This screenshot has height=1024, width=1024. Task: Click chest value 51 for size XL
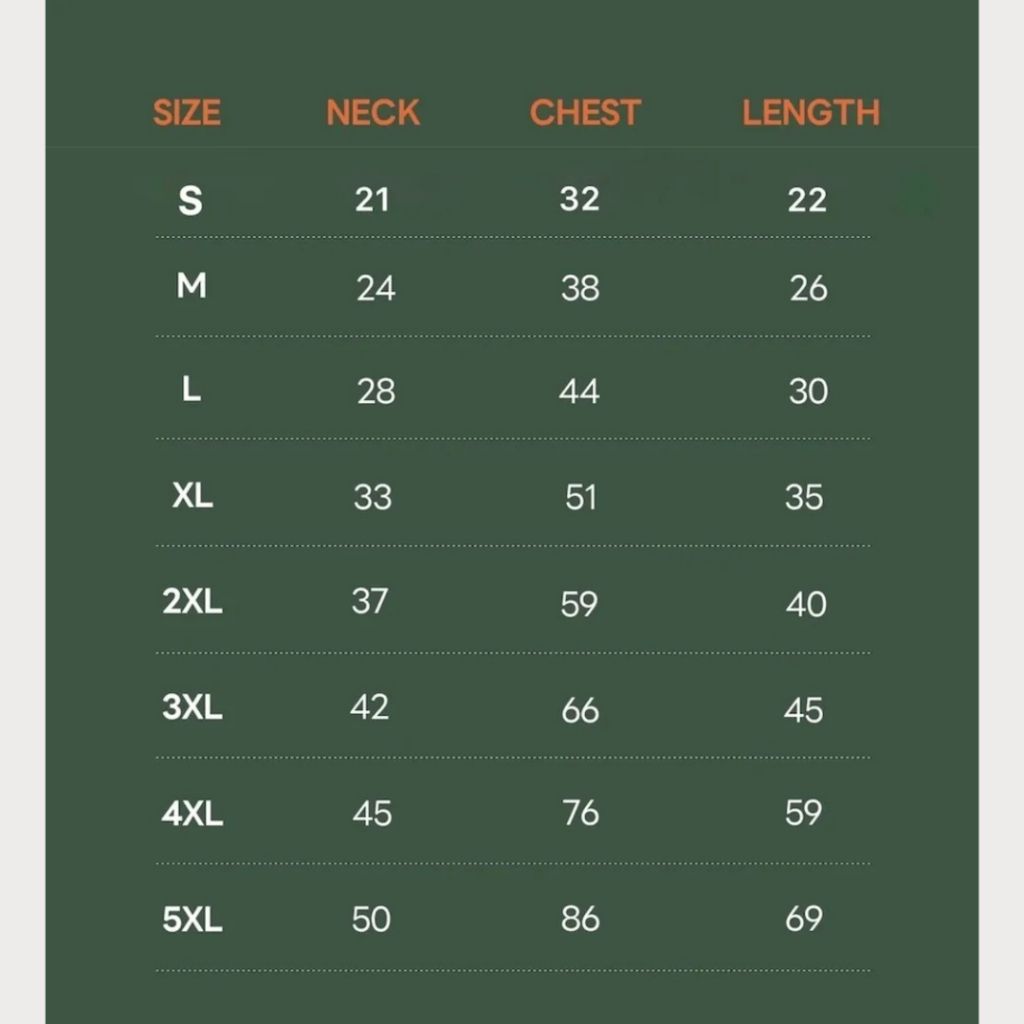(580, 497)
